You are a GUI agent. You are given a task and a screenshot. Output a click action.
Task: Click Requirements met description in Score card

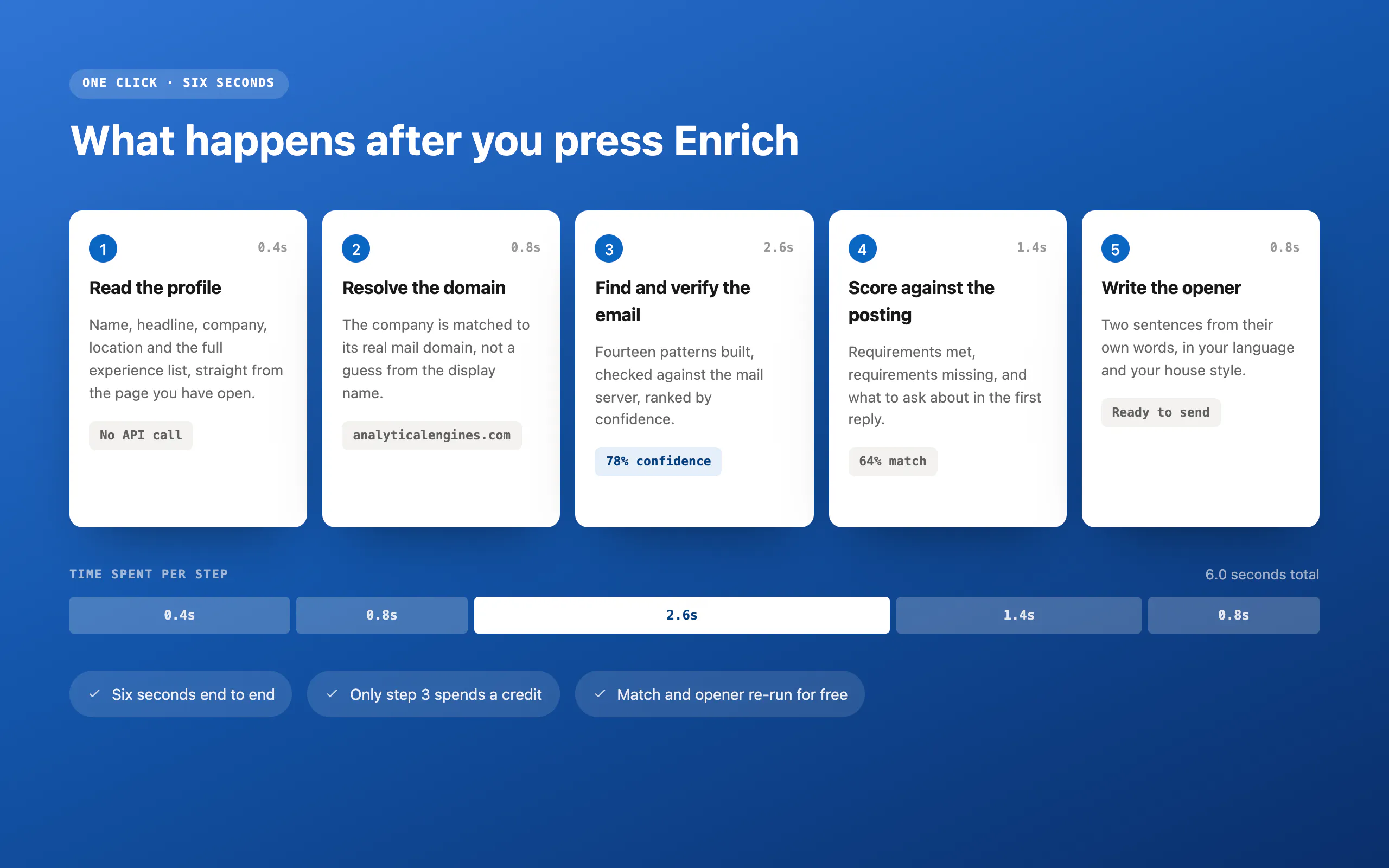pyautogui.click(x=945, y=385)
